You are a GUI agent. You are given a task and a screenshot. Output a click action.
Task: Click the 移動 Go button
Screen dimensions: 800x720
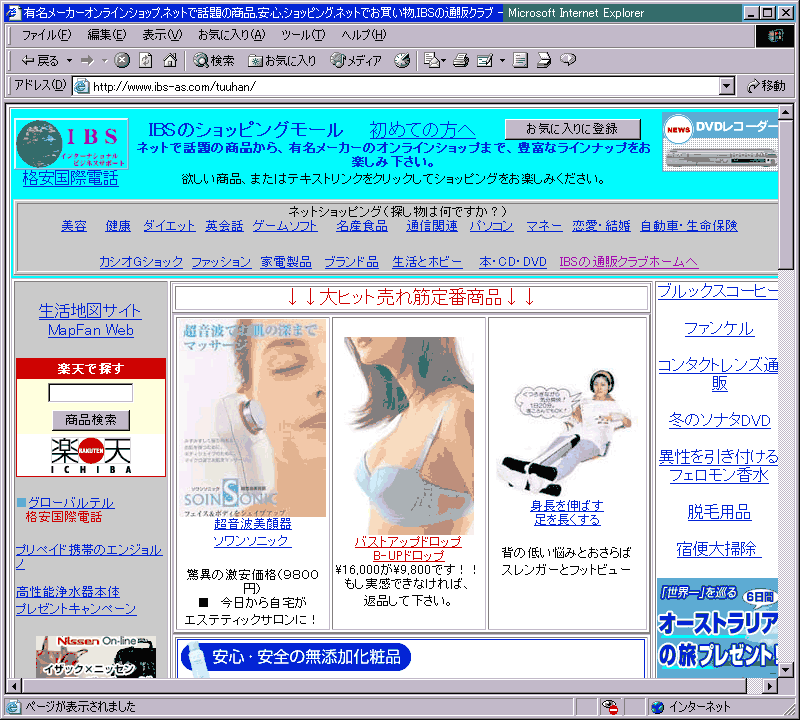tap(766, 86)
